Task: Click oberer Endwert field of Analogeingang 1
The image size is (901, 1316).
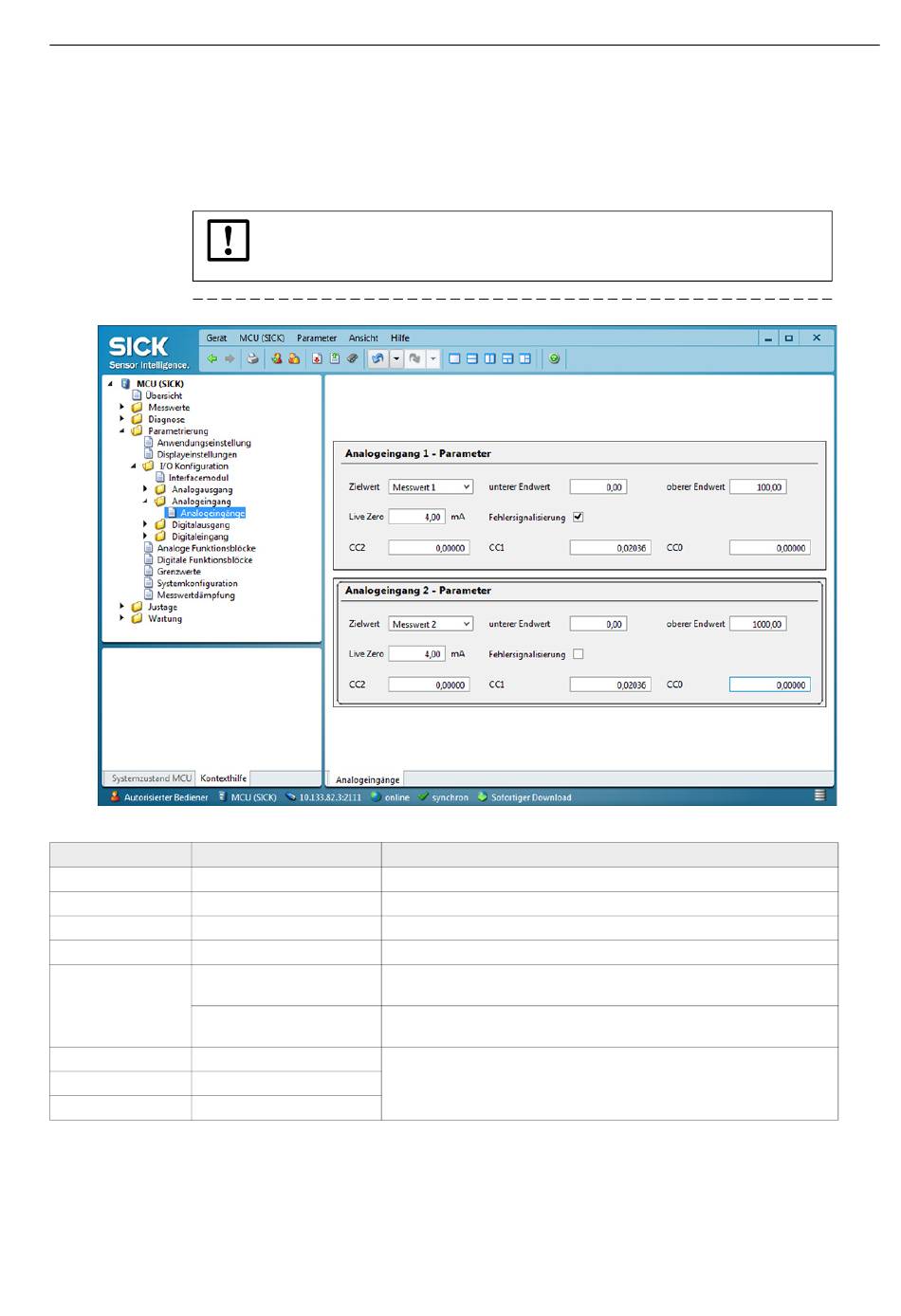Action: tap(758, 487)
